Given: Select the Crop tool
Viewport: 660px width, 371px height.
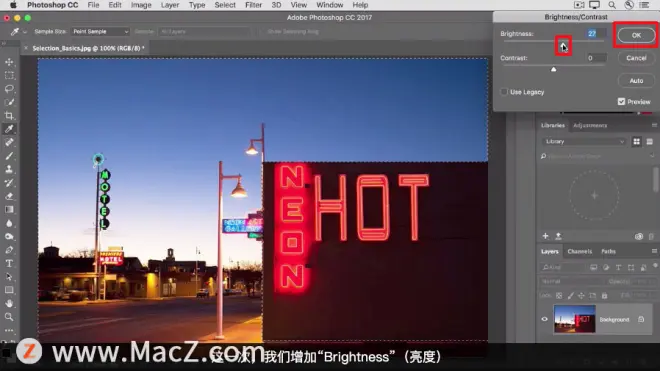Looking at the screenshot, I should (9, 116).
